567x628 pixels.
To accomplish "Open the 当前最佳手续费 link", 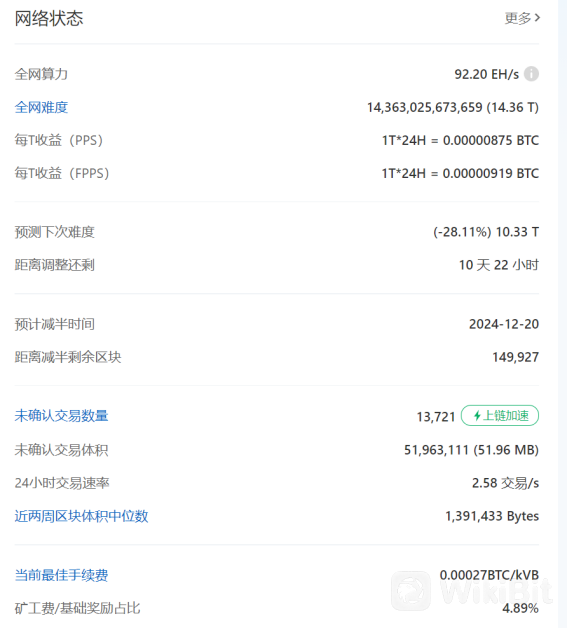I will pyautogui.click(x=61, y=576).
